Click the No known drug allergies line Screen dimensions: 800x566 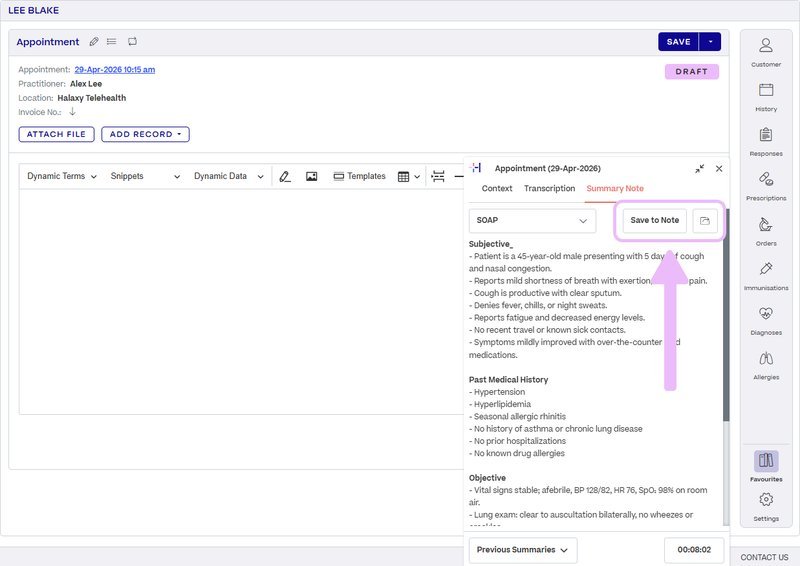click(x=517, y=453)
